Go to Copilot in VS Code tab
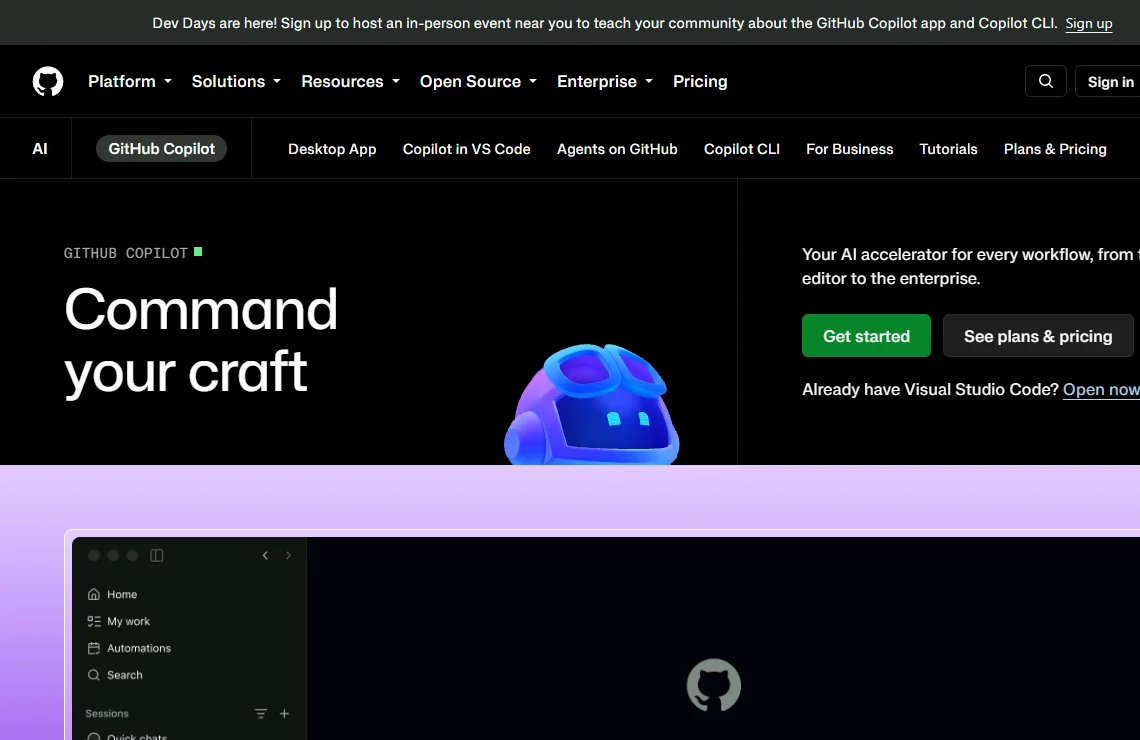1140x740 pixels. pos(467,149)
